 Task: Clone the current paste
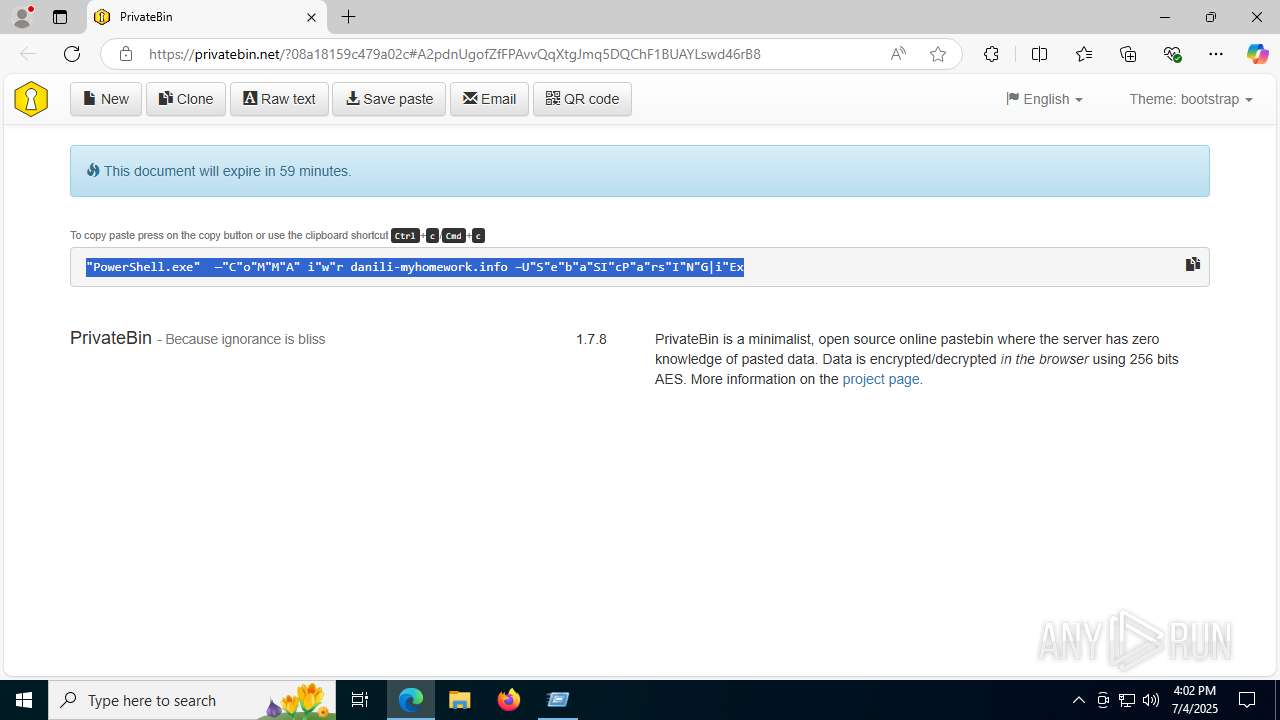(186, 99)
